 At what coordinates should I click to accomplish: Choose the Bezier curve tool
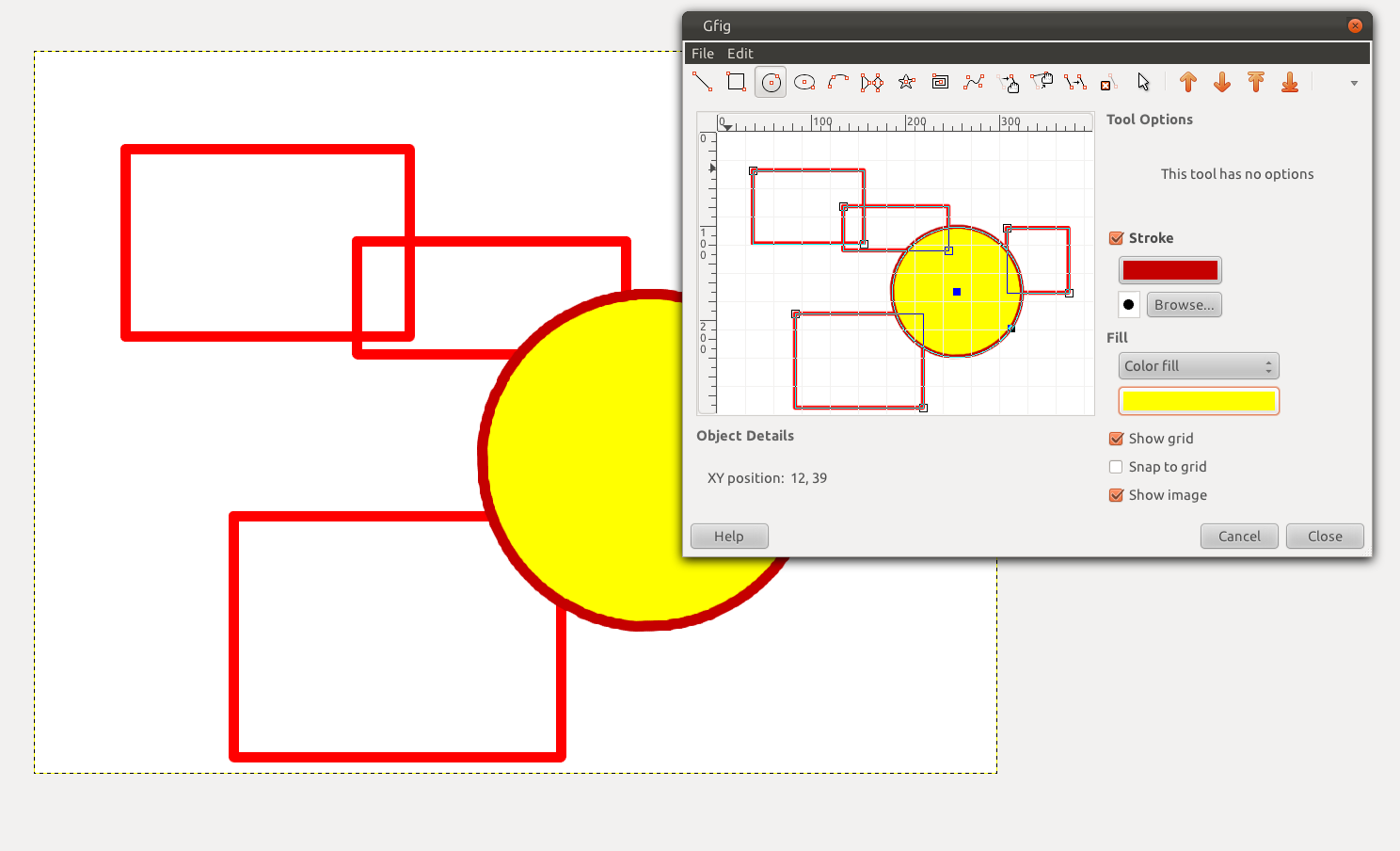[x=973, y=82]
